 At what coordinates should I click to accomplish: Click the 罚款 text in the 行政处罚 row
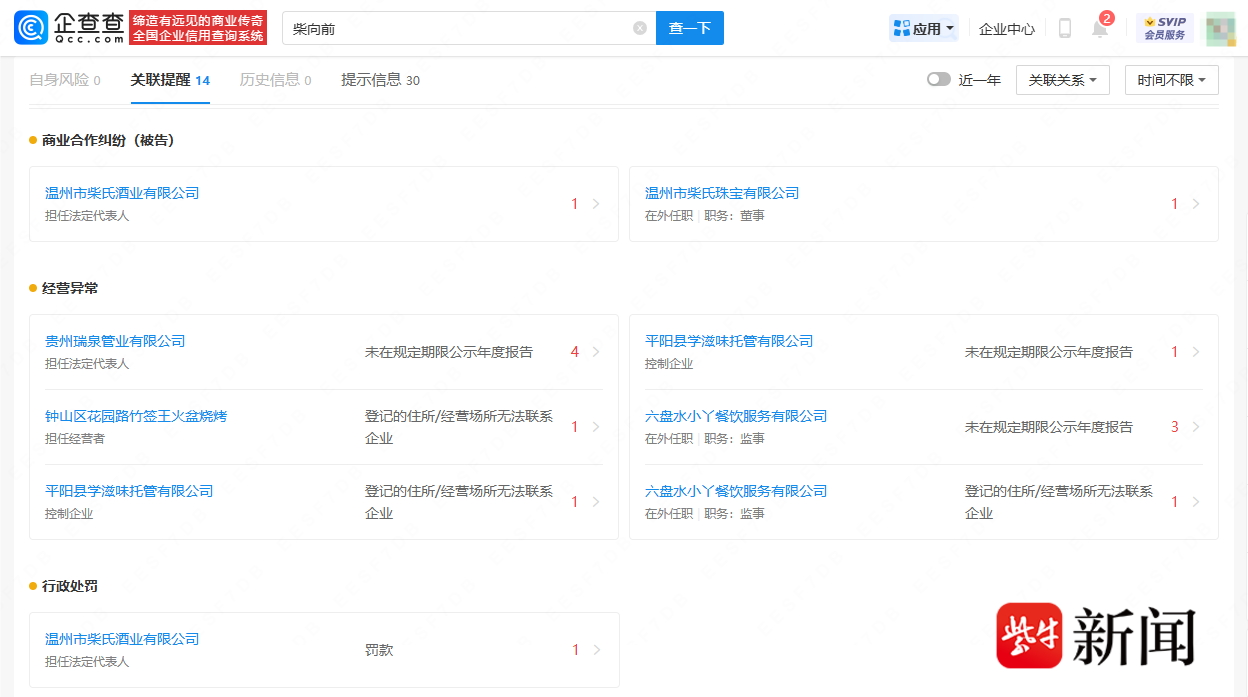[x=379, y=650]
